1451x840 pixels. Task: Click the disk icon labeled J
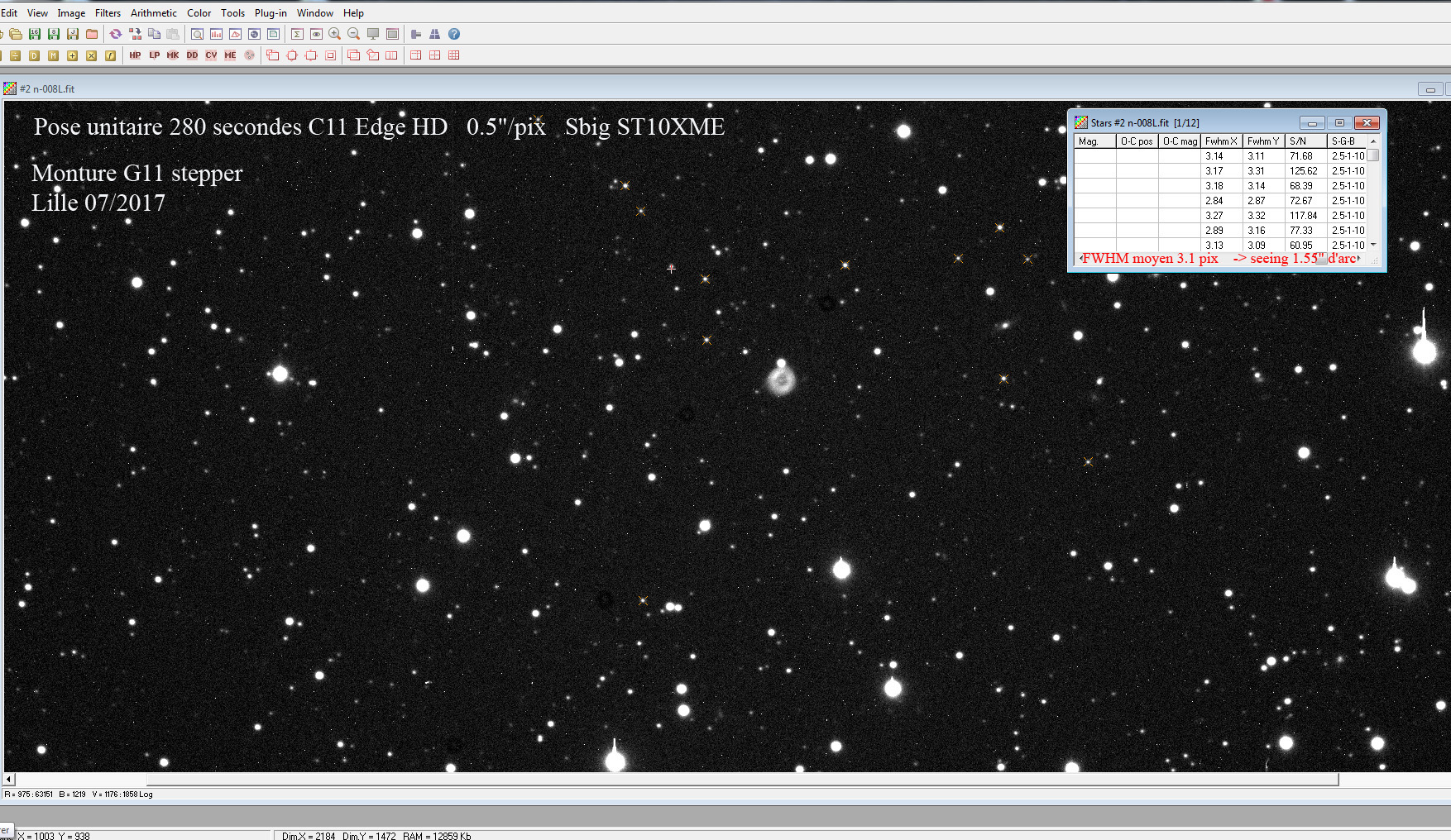click(x=73, y=34)
